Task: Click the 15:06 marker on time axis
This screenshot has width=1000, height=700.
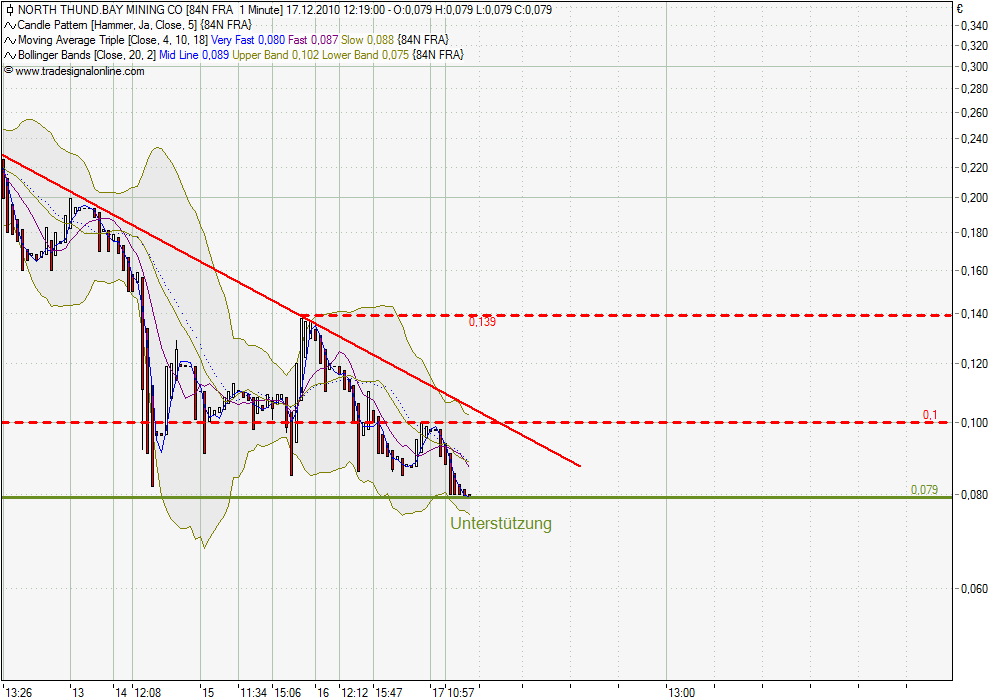Action: click(289, 691)
